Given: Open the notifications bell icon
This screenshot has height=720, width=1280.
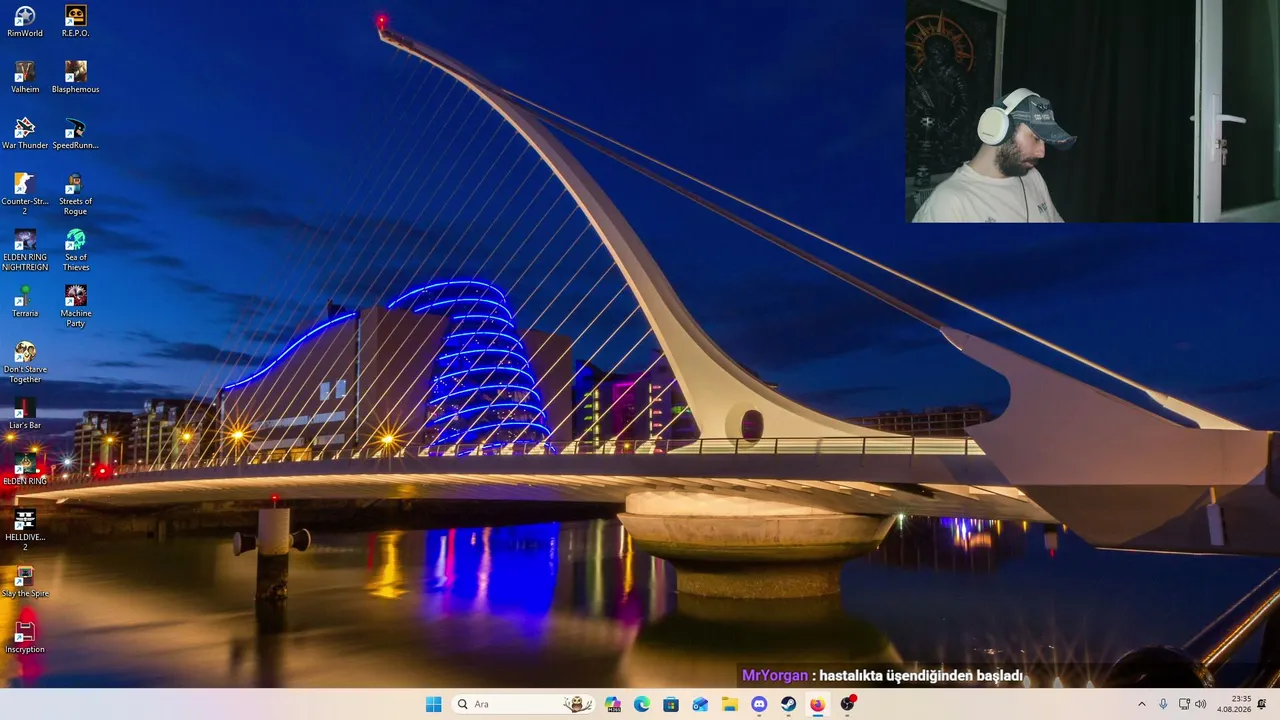Looking at the screenshot, I should point(1262,704).
